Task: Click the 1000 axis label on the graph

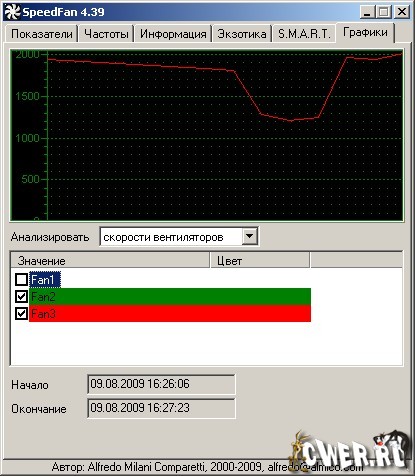Action: (27, 138)
